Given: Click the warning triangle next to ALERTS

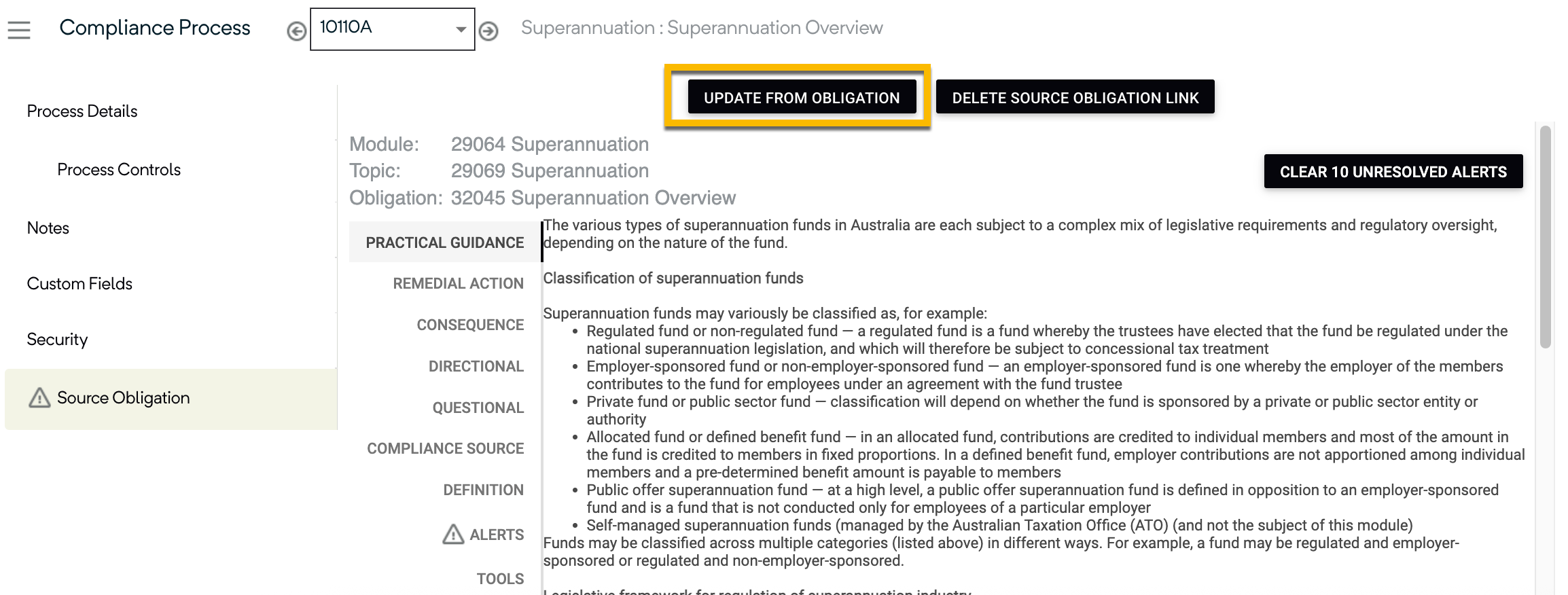Looking at the screenshot, I should (453, 535).
